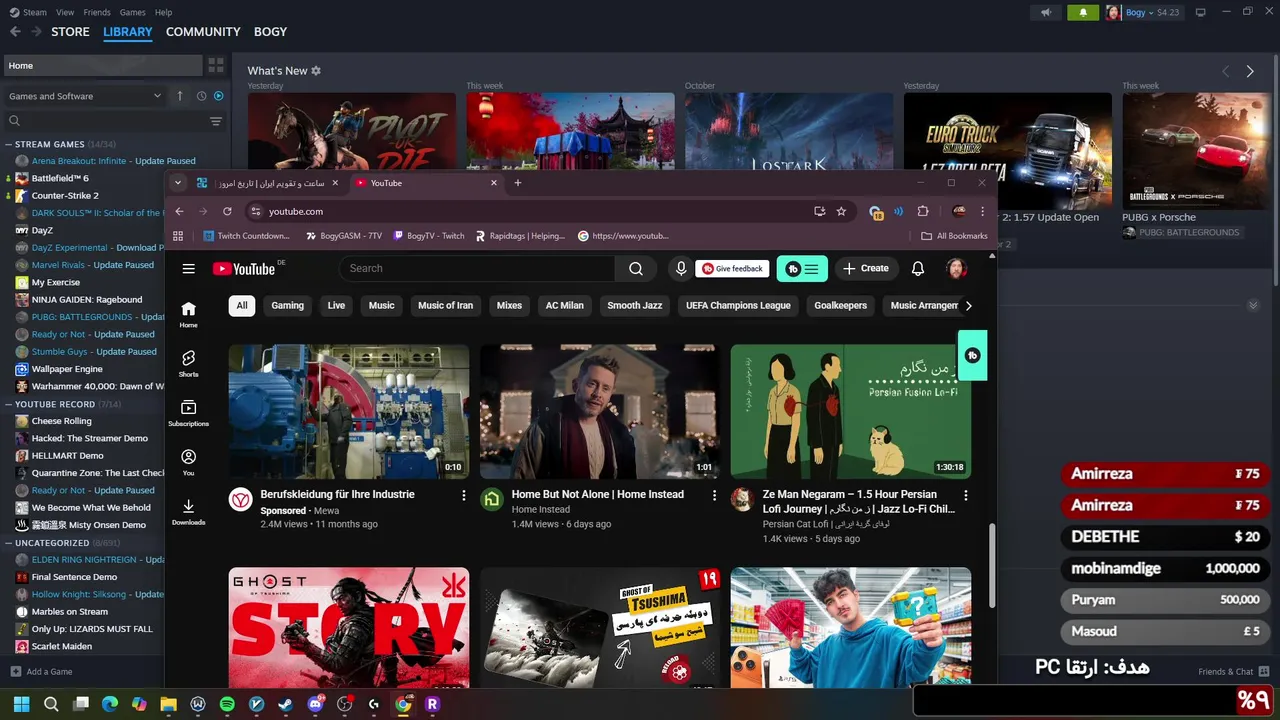Click Give feedback button

click(x=732, y=268)
